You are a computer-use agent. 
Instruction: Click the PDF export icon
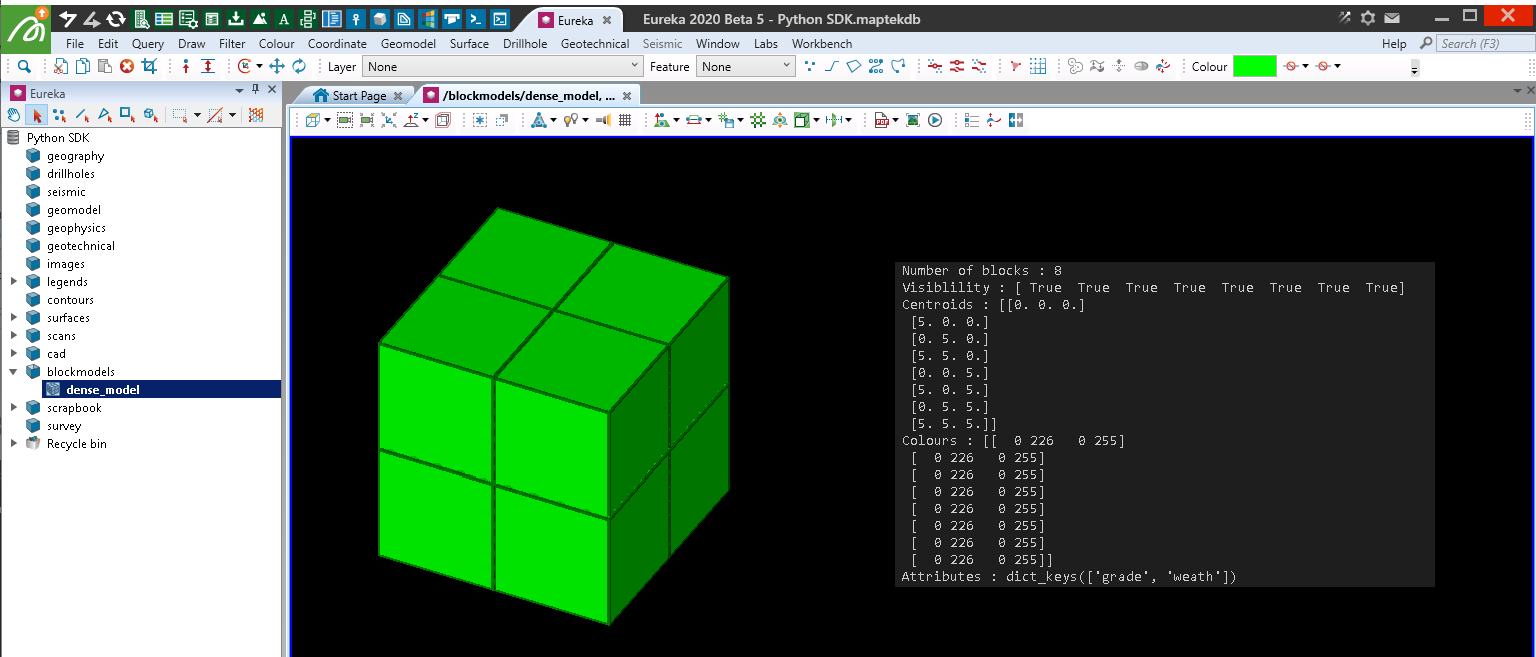tap(881, 120)
